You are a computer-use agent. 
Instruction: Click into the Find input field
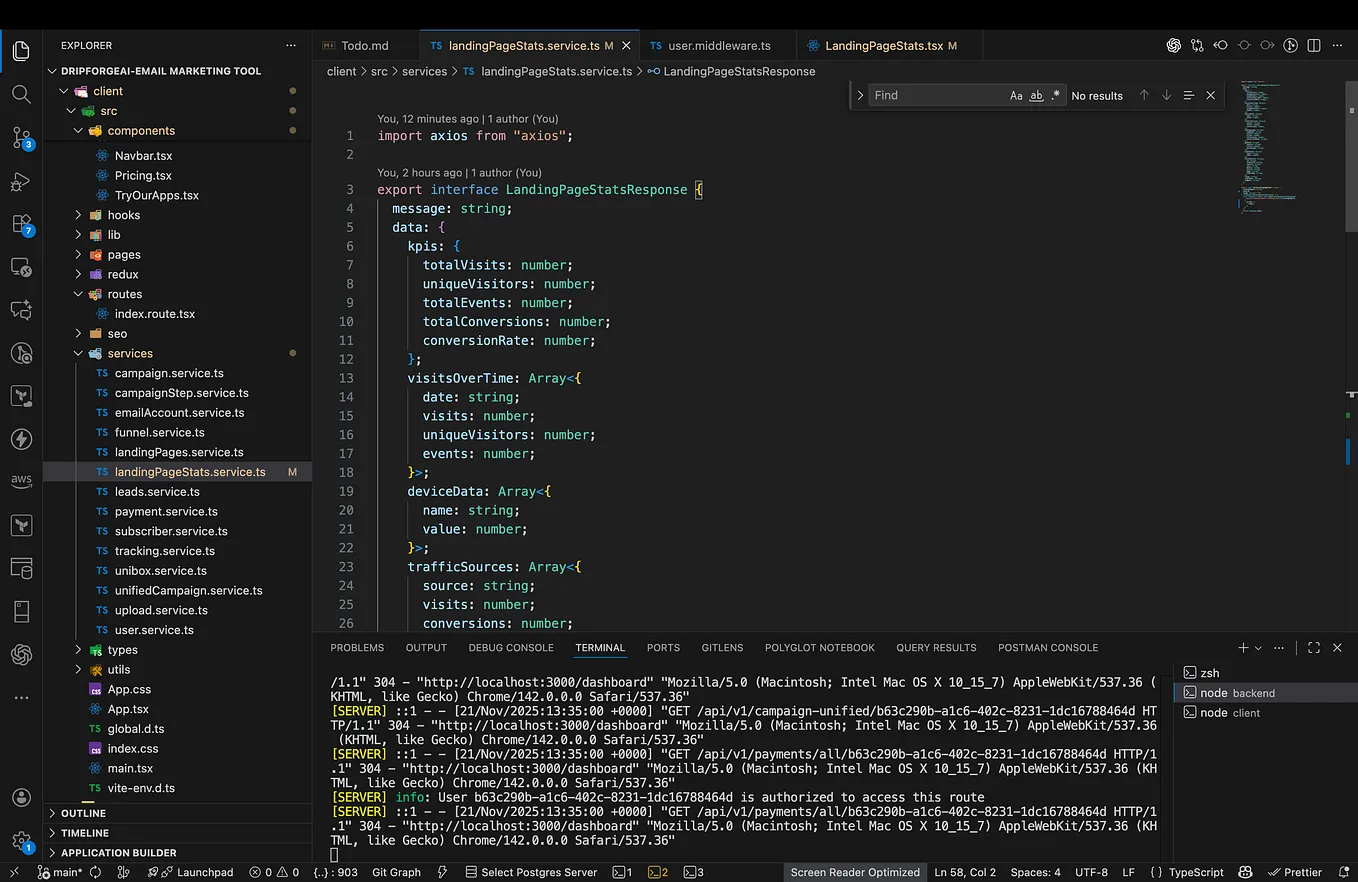click(x=935, y=96)
